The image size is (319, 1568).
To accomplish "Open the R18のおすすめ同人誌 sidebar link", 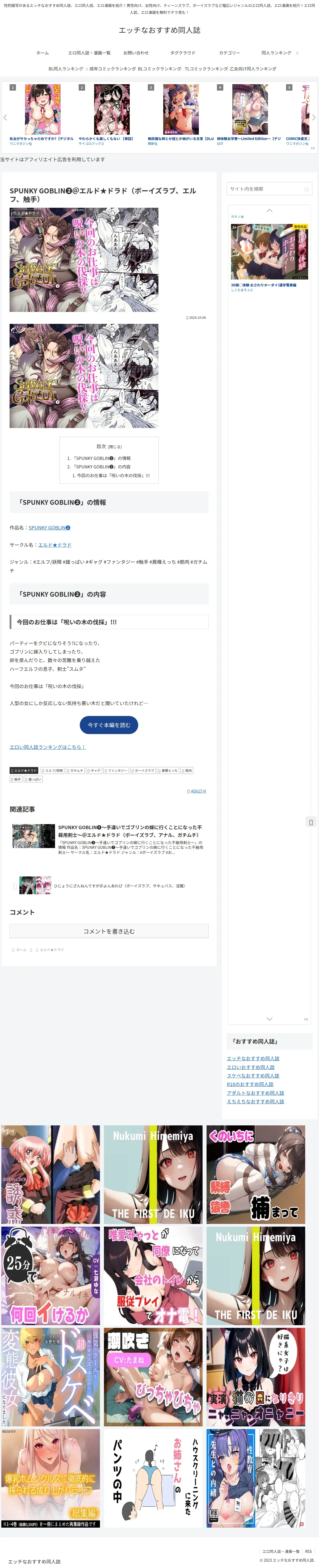I will 250,1084.
